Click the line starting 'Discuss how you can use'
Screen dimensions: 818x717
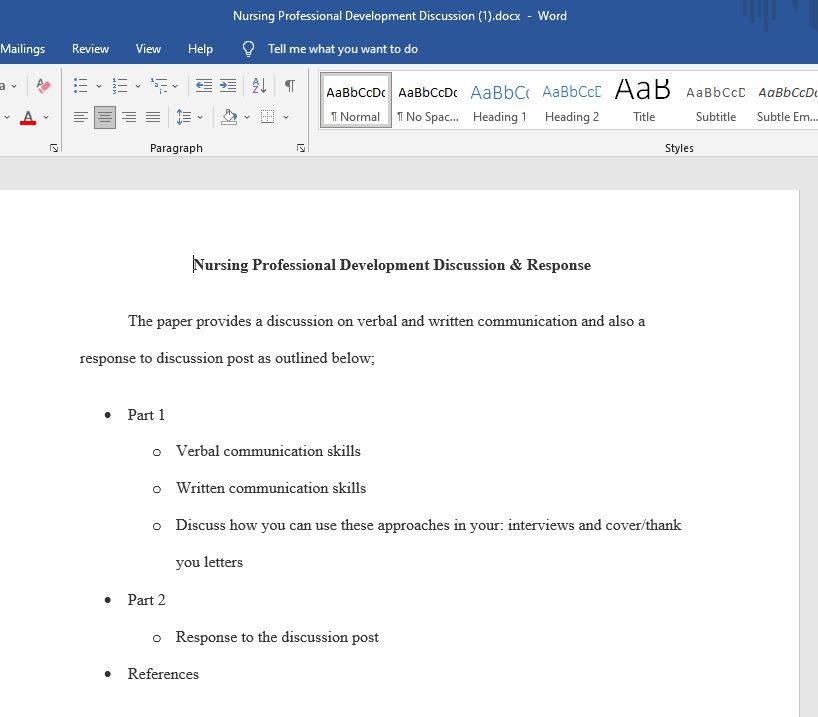(x=428, y=525)
